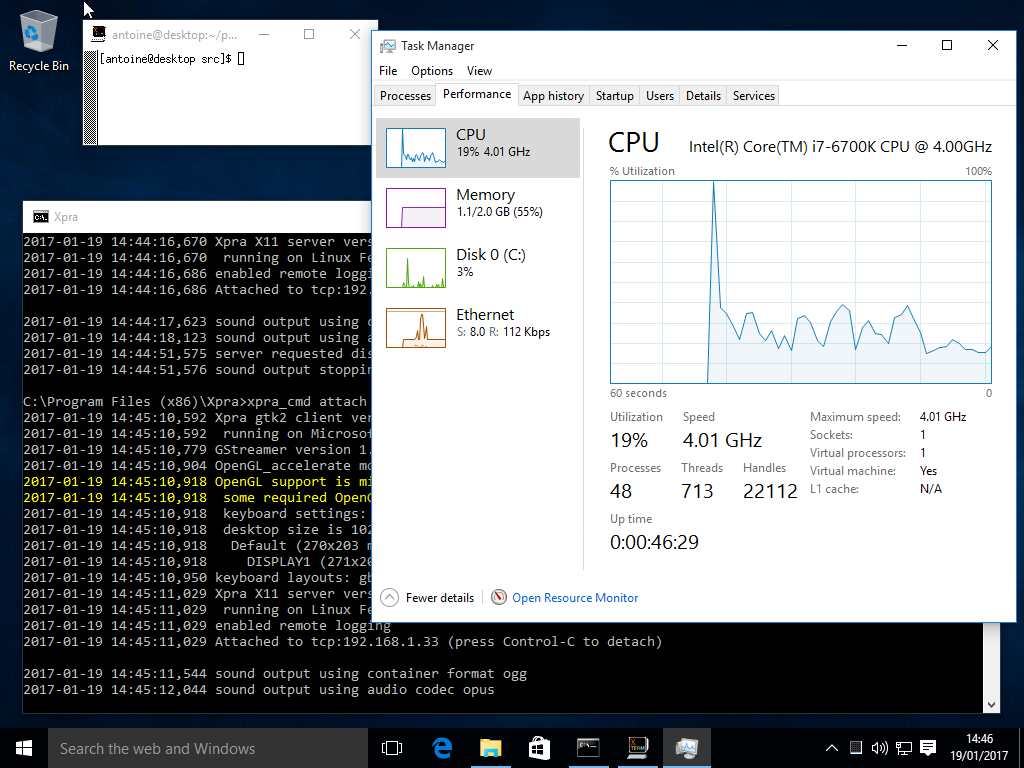The width and height of the screenshot is (1024, 768).
Task: Click the Xpra console scroll down arrow
Action: point(991,705)
